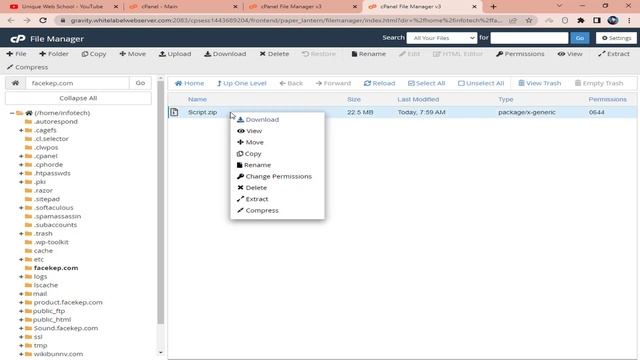
Task: Select the product.facekep.com folder in the tree
Action: pos(68,302)
